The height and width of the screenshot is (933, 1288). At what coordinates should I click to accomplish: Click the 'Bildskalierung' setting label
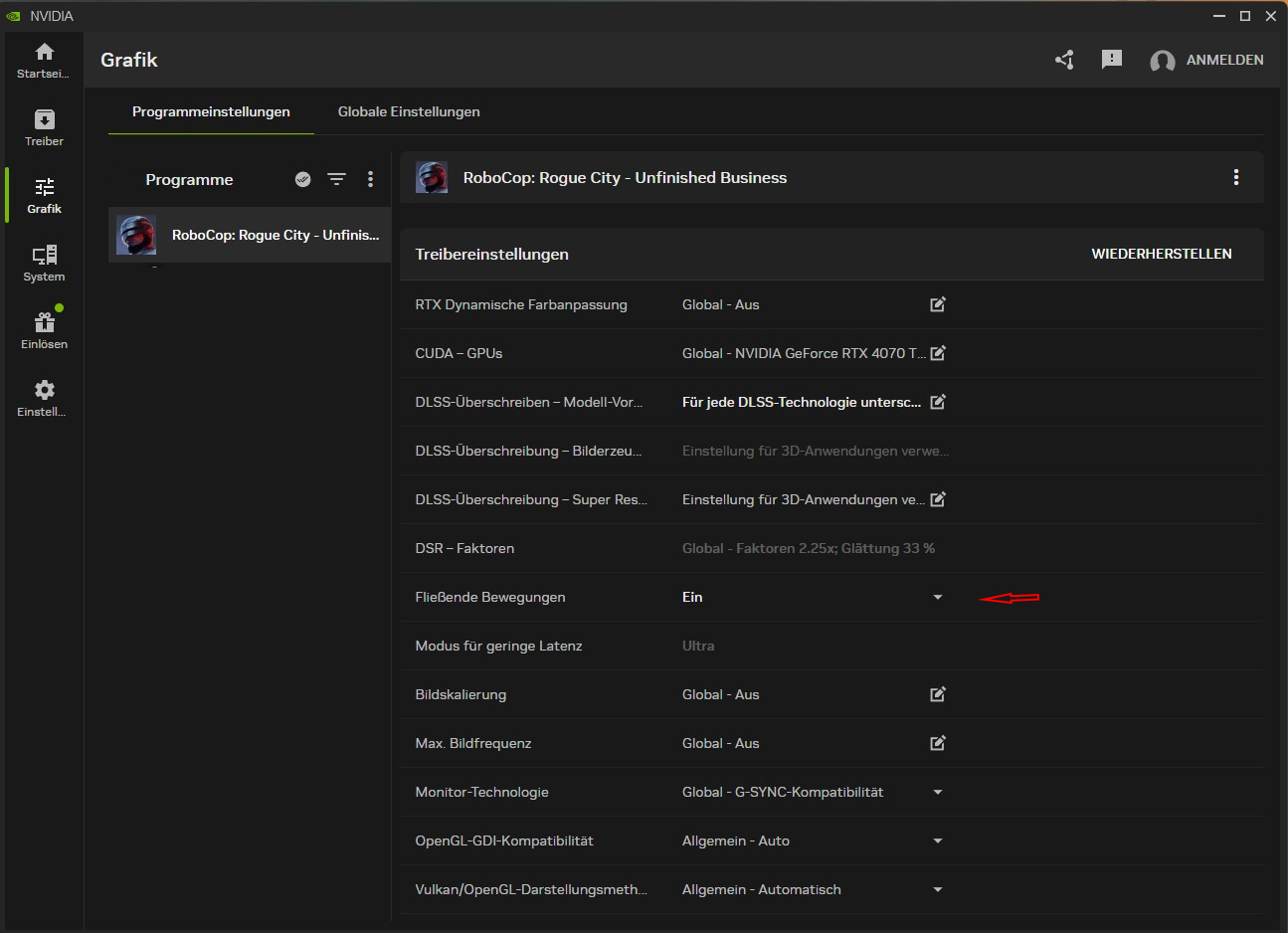click(x=460, y=694)
